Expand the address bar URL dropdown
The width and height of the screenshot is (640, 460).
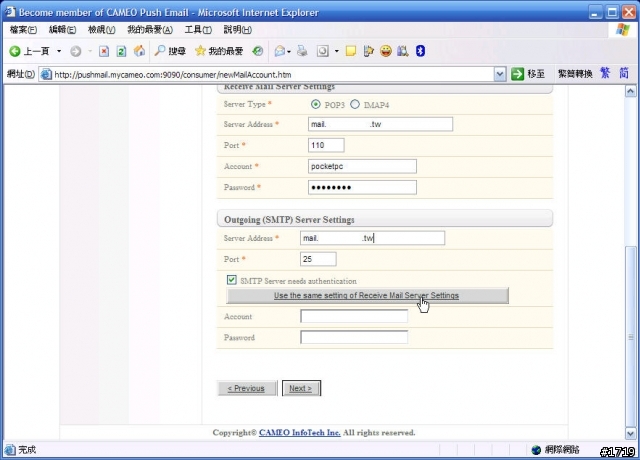click(500, 74)
